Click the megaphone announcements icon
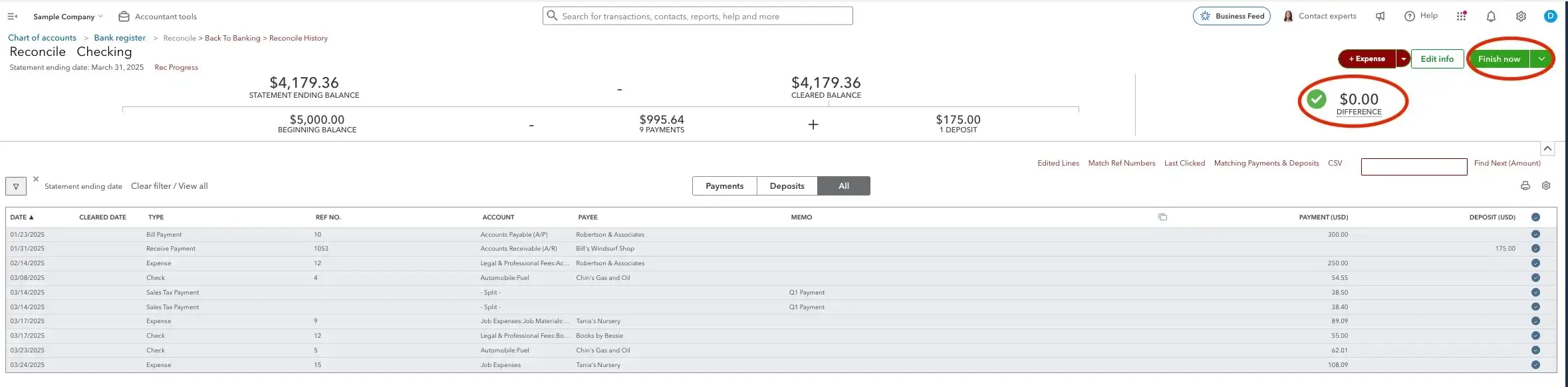The width and height of the screenshot is (1568, 387). tap(1380, 17)
